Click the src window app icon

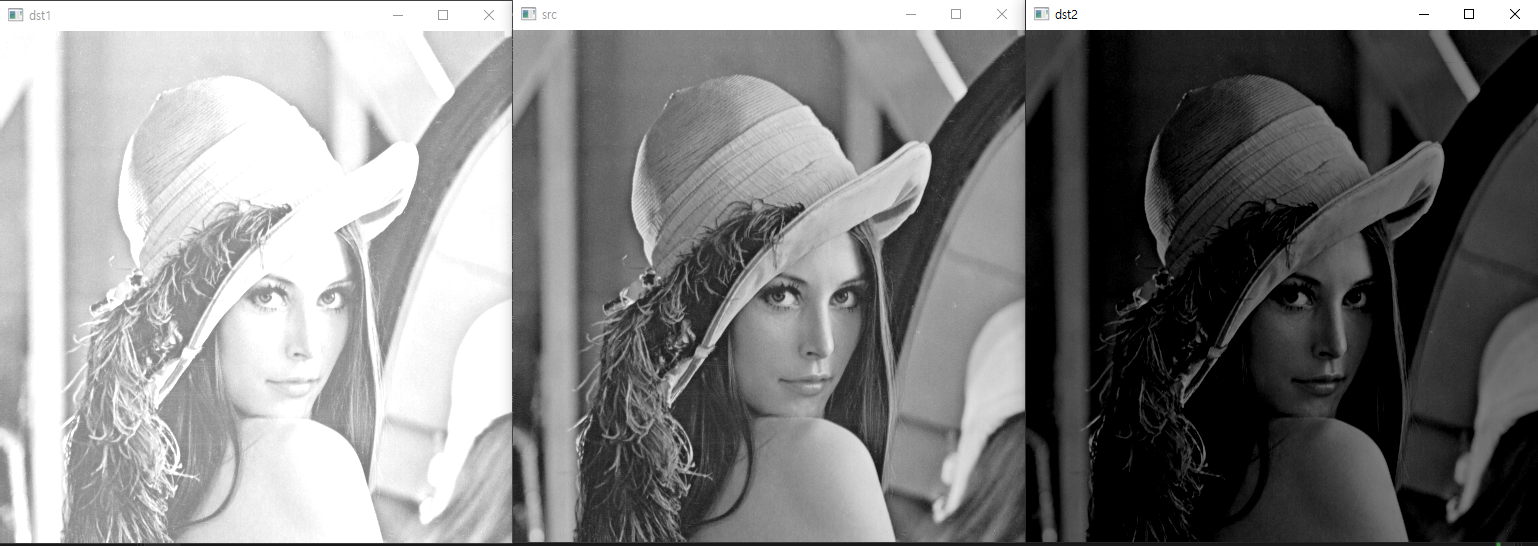528,14
